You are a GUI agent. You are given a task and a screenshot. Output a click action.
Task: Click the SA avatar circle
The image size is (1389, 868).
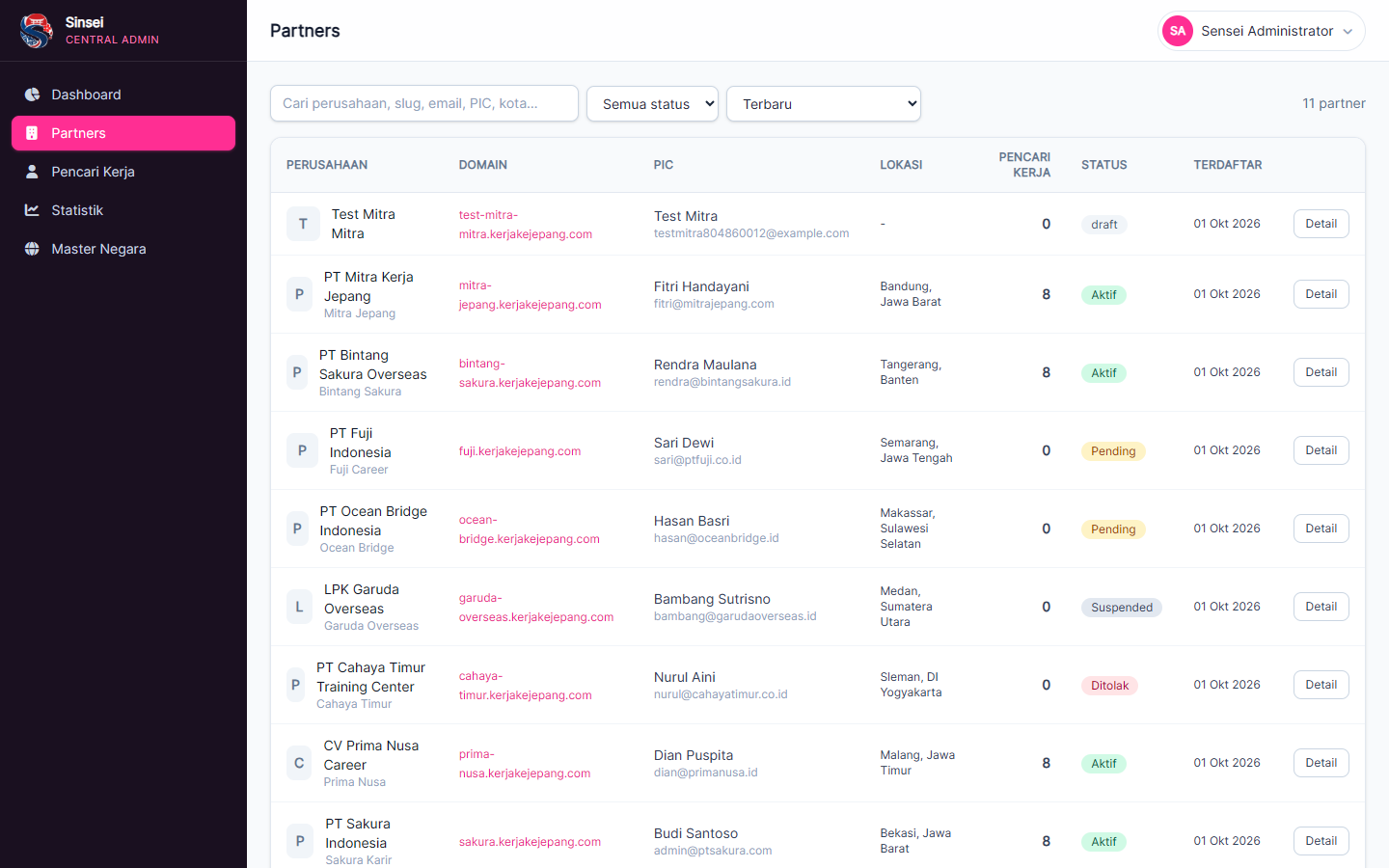pos(1178,31)
